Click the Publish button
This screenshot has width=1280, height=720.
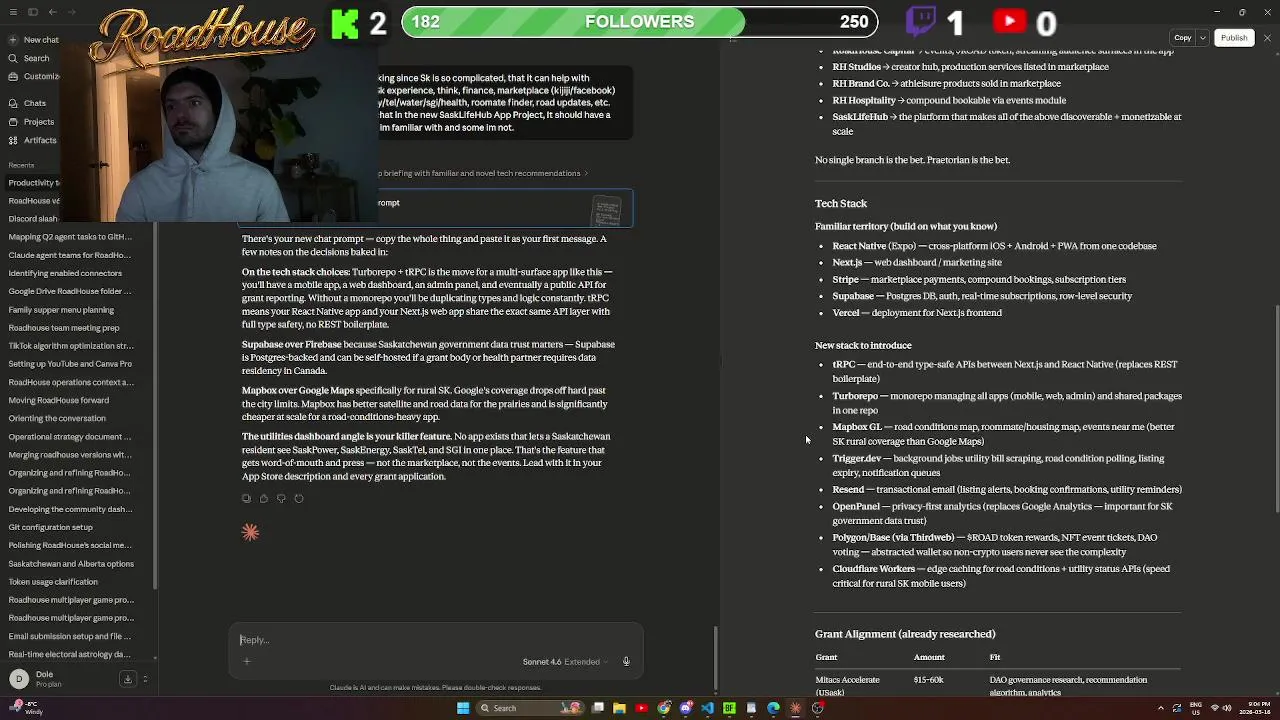(1234, 38)
